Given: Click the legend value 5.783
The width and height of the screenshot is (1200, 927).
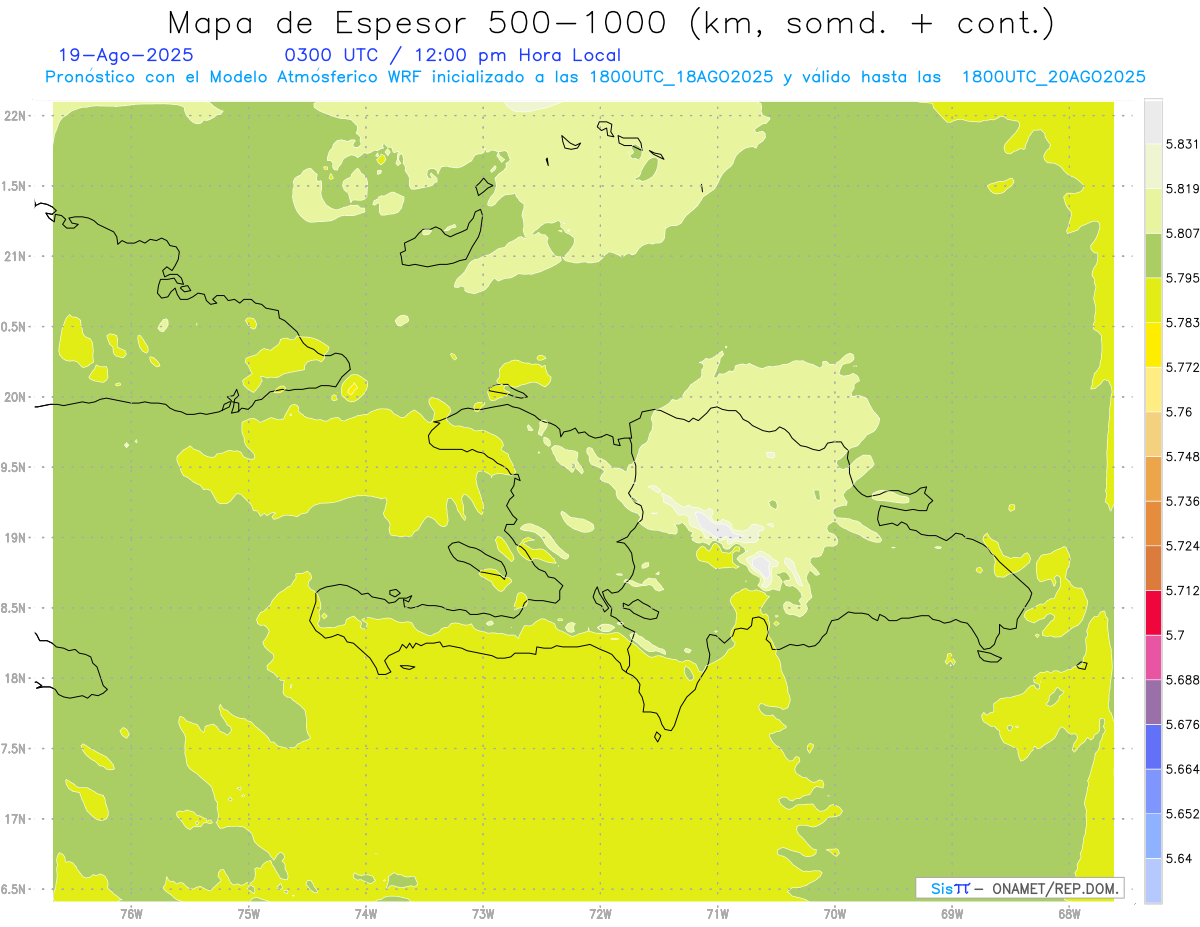Looking at the screenshot, I should pos(1182,322).
